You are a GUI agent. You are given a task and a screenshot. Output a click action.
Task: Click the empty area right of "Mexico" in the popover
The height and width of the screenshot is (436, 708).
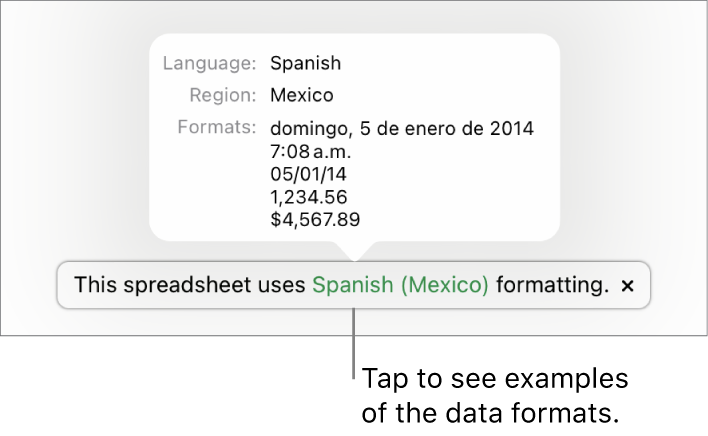[x=450, y=96]
